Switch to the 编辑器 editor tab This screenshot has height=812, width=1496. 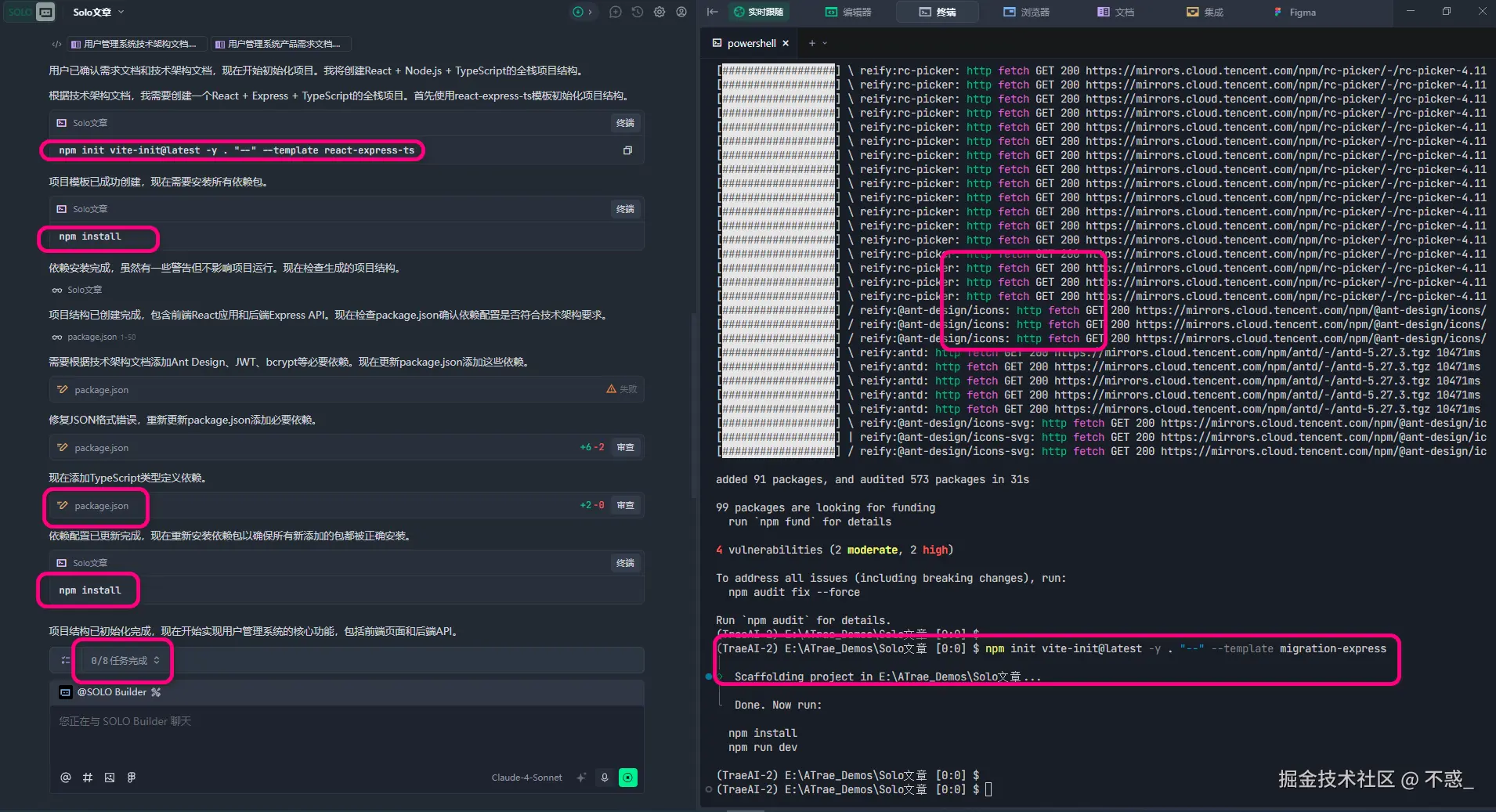tap(848, 12)
